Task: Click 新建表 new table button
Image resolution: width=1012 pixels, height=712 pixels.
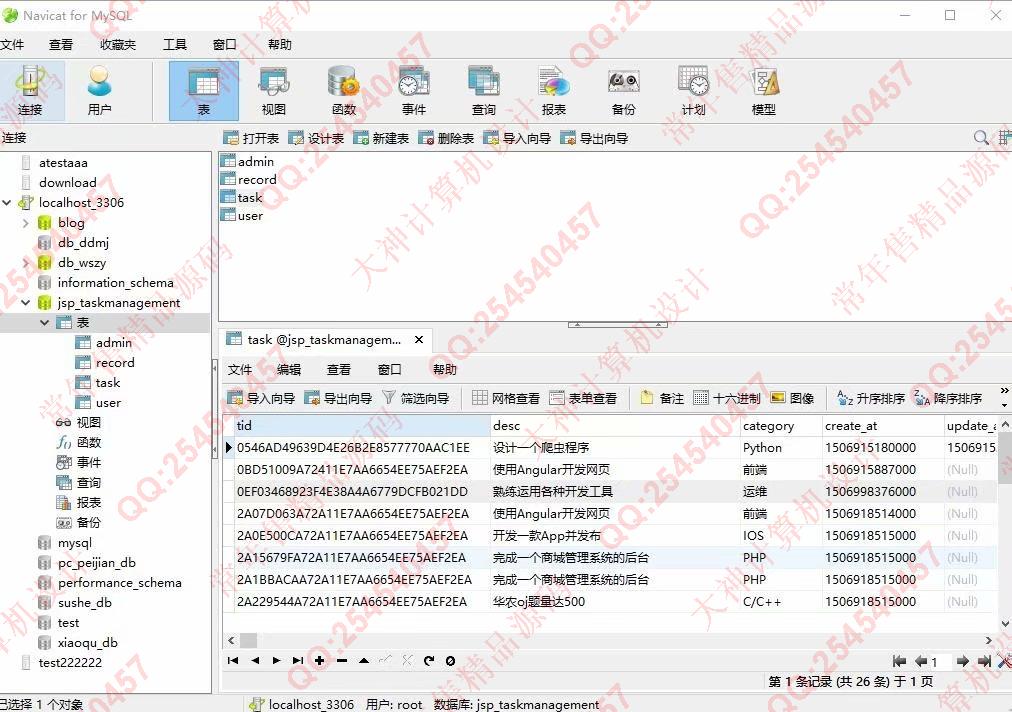Action: pyautogui.click(x=381, y=138)
